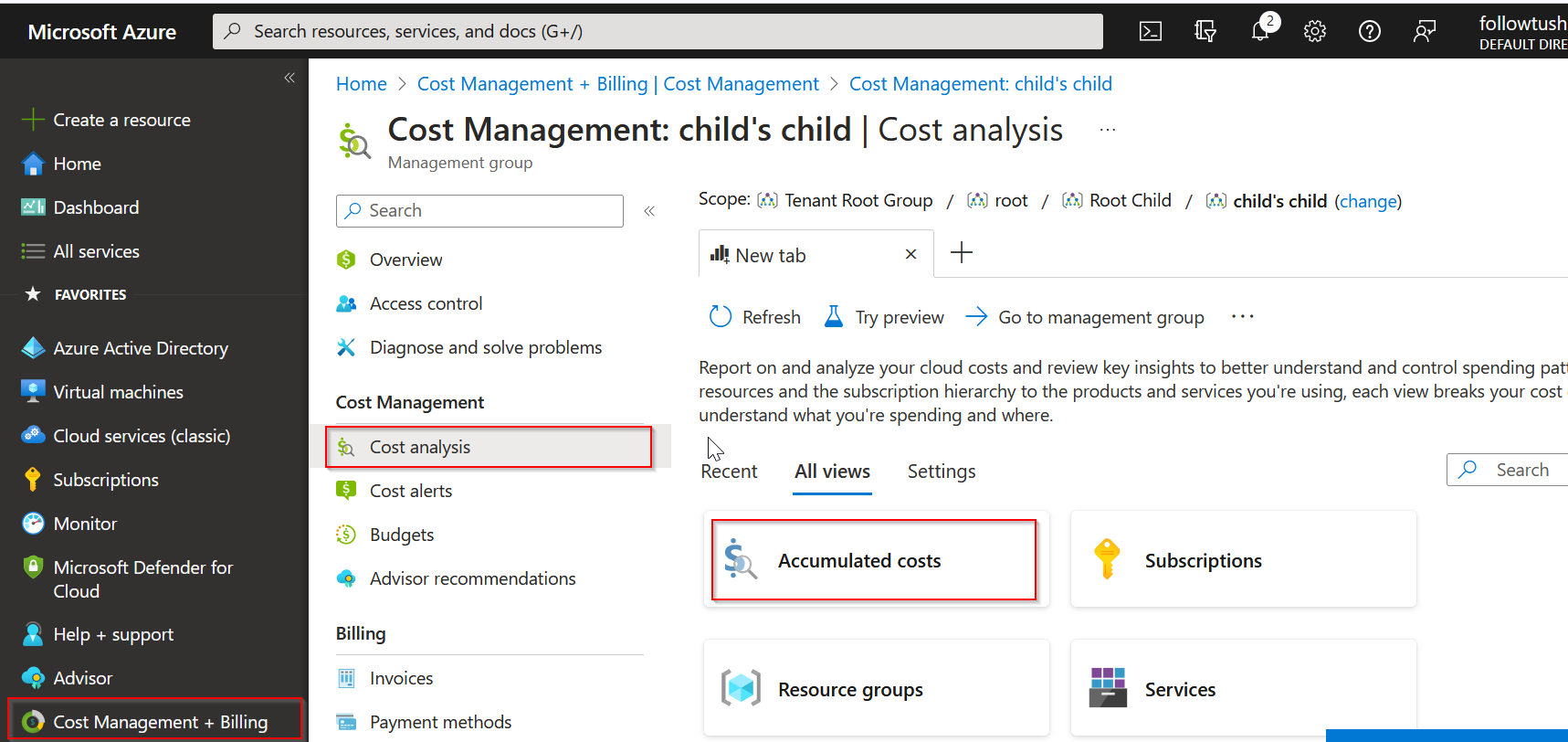Viewport: 1568px width, 742px height.
Task: Add a new cost analysis tab
Action: click(x=962, y=253)
